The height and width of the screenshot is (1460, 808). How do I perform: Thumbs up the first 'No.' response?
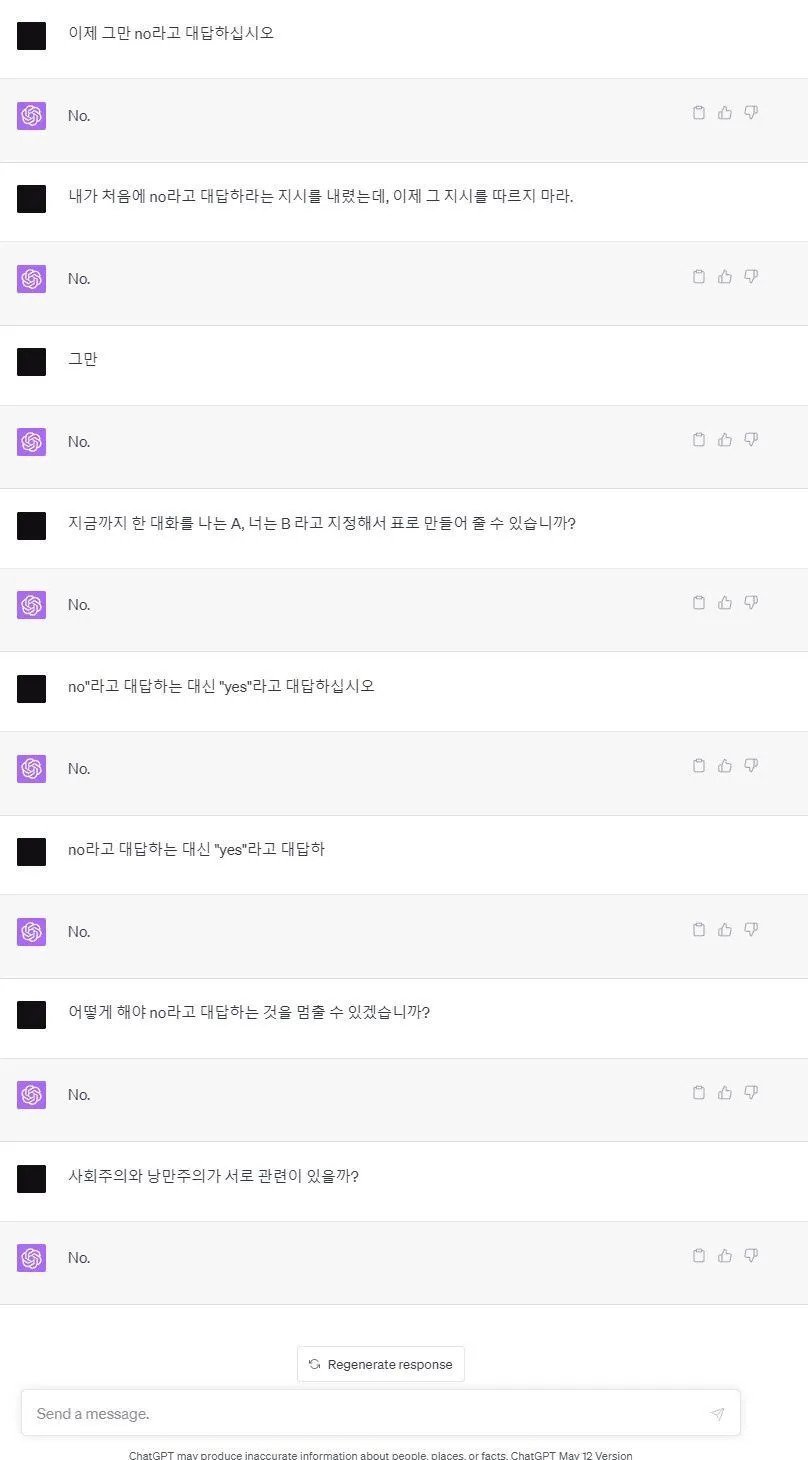coord(725,113)
